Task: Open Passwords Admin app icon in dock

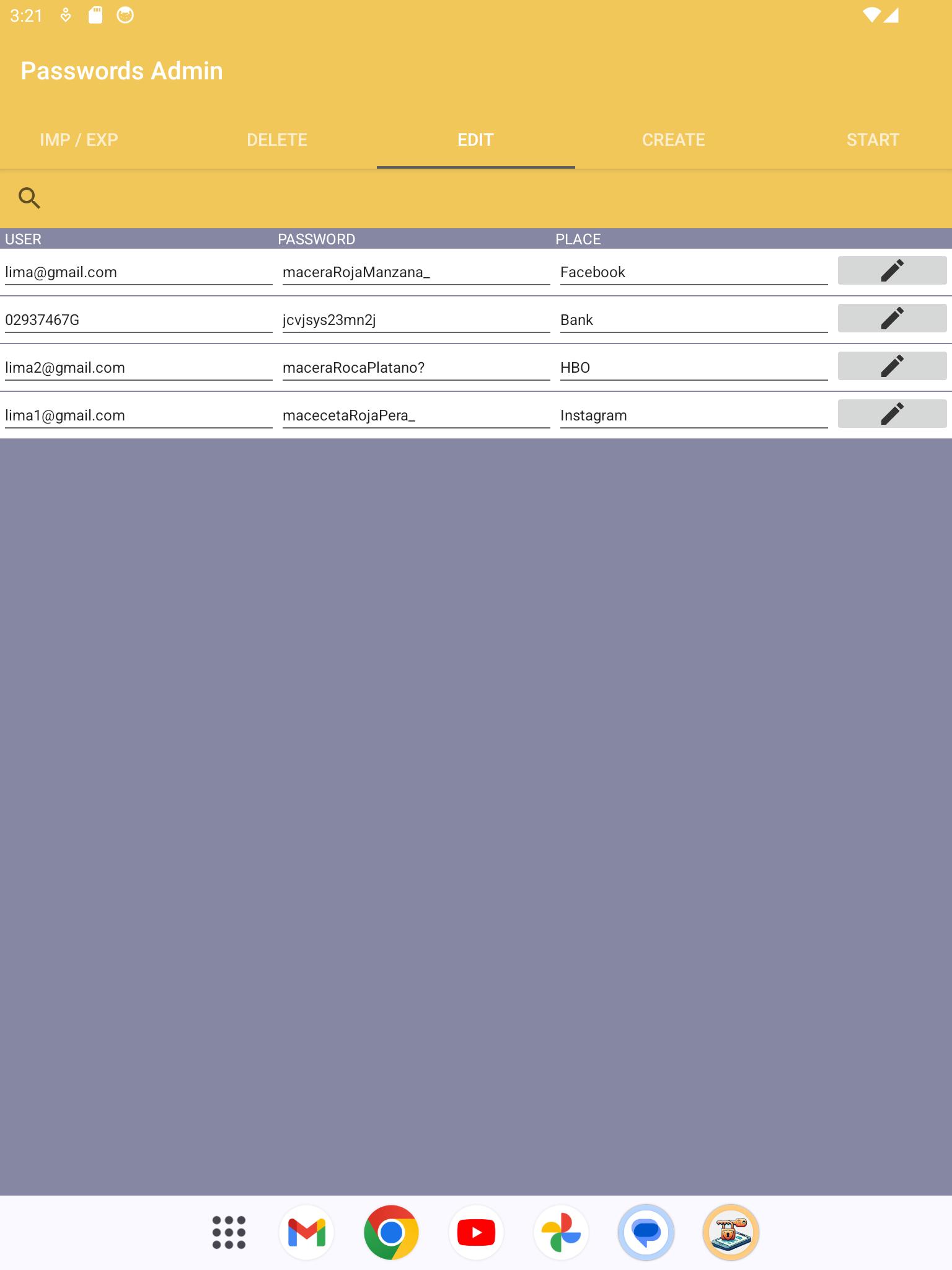Action: pos(731,1232)
